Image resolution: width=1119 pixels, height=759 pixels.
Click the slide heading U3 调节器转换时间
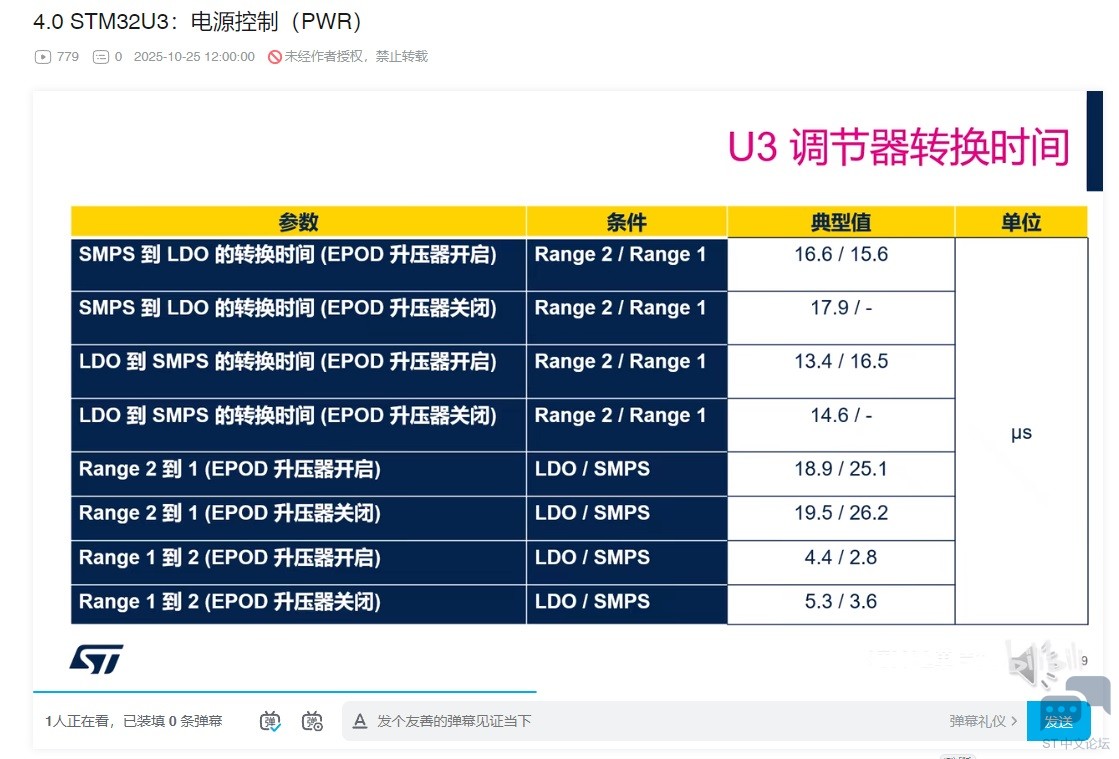point(898,146)
